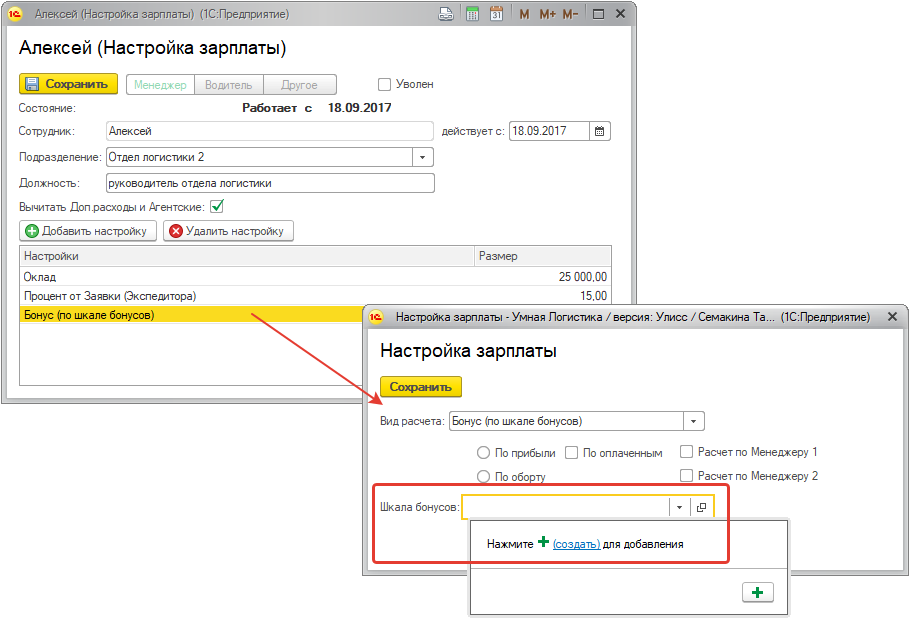Click the green plus button in the dropdown list
This screenshot has width=909, height=619.
tap(758, 592)
